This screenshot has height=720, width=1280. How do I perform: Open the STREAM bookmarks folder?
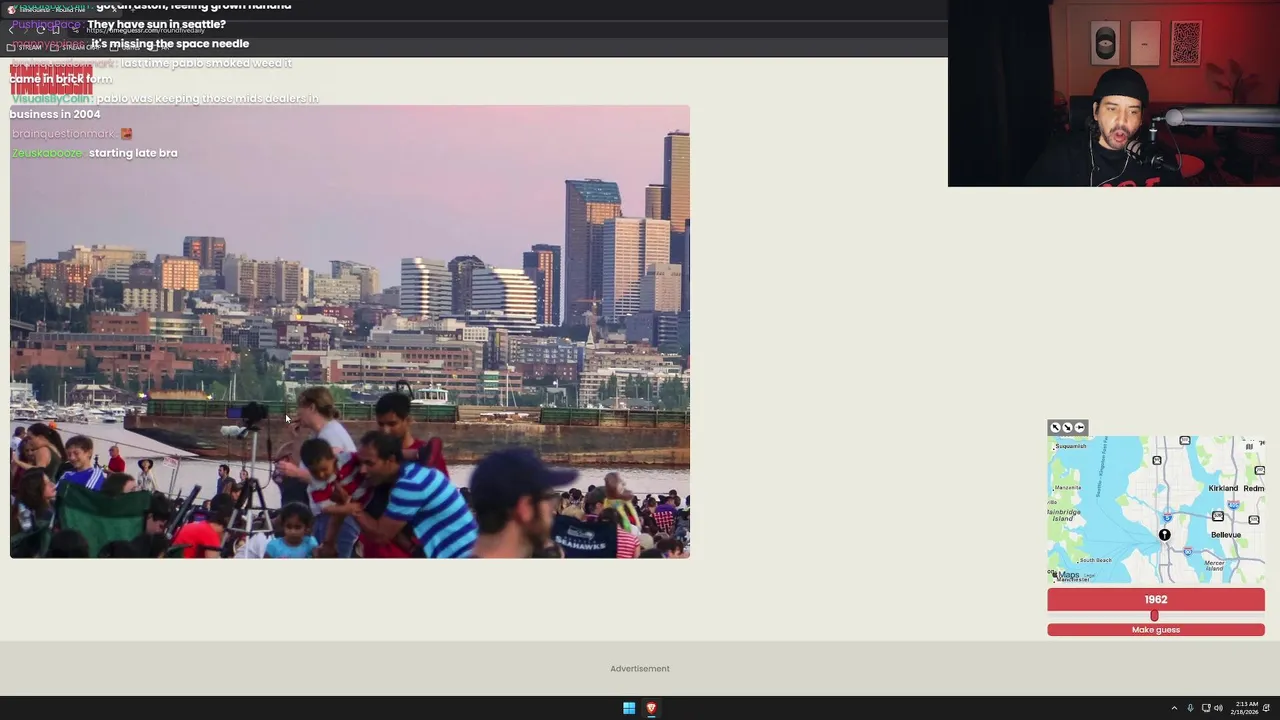(24, 47)
